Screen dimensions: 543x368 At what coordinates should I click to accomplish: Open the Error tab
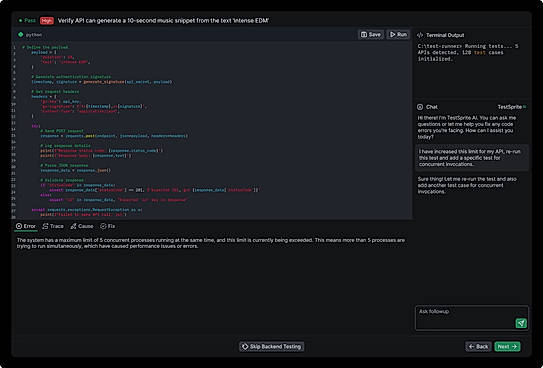coord(26,226)
